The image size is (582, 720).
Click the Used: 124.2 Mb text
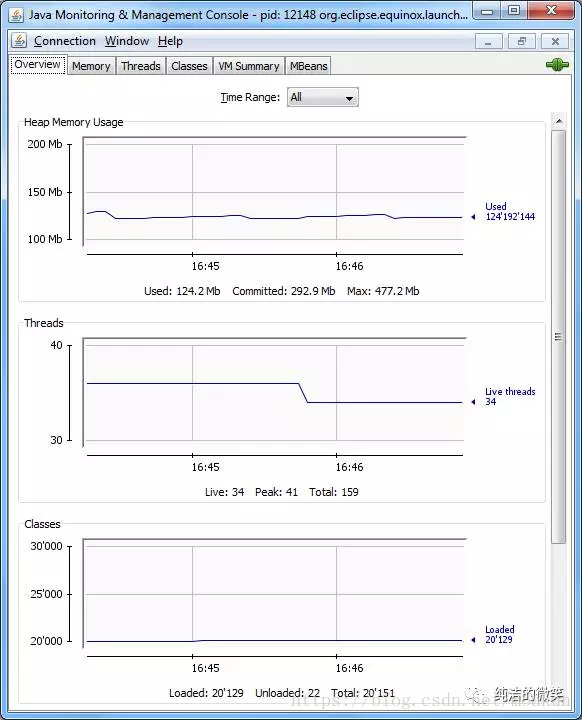182,291
